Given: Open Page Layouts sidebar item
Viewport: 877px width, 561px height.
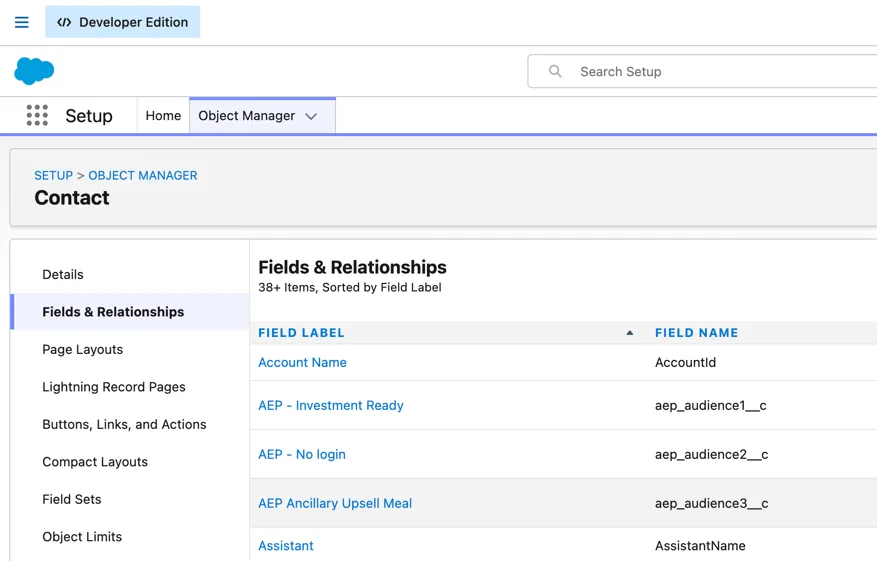Looking at the screenshot, I should tap(82, 350).
